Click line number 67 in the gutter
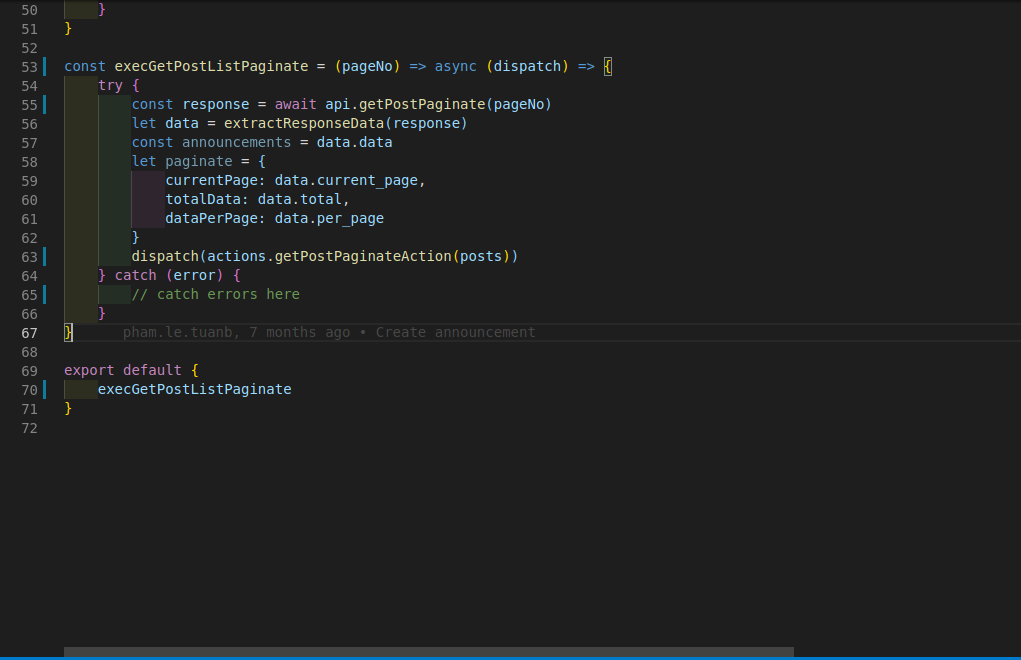This screenshot has height=660, width=1021. [29, 333]
